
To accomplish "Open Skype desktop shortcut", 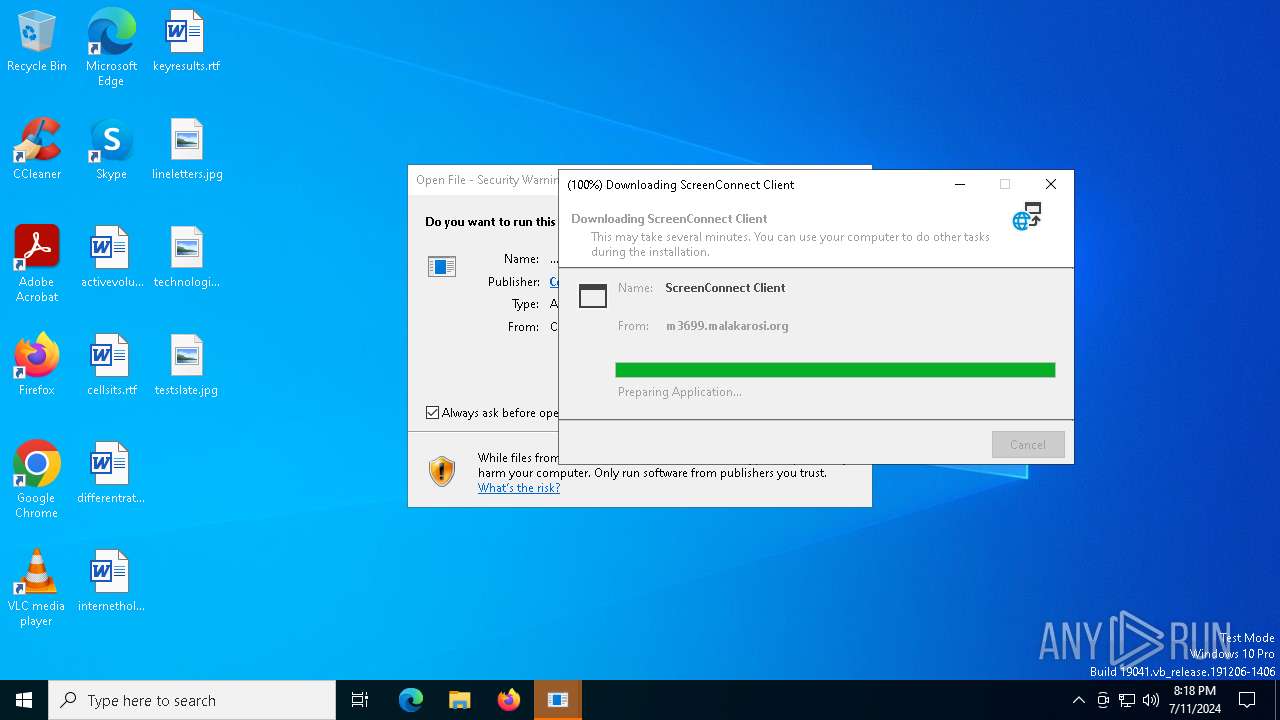I will tap(111, 150).
